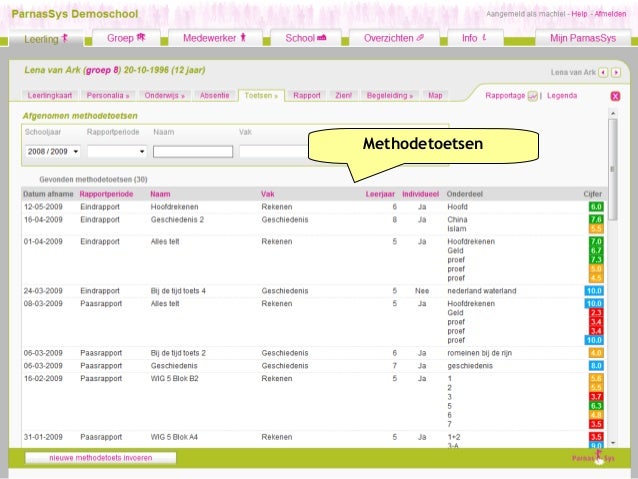The image size is (638, 479).
Task: Open the Legenda link
Action: 562,96
